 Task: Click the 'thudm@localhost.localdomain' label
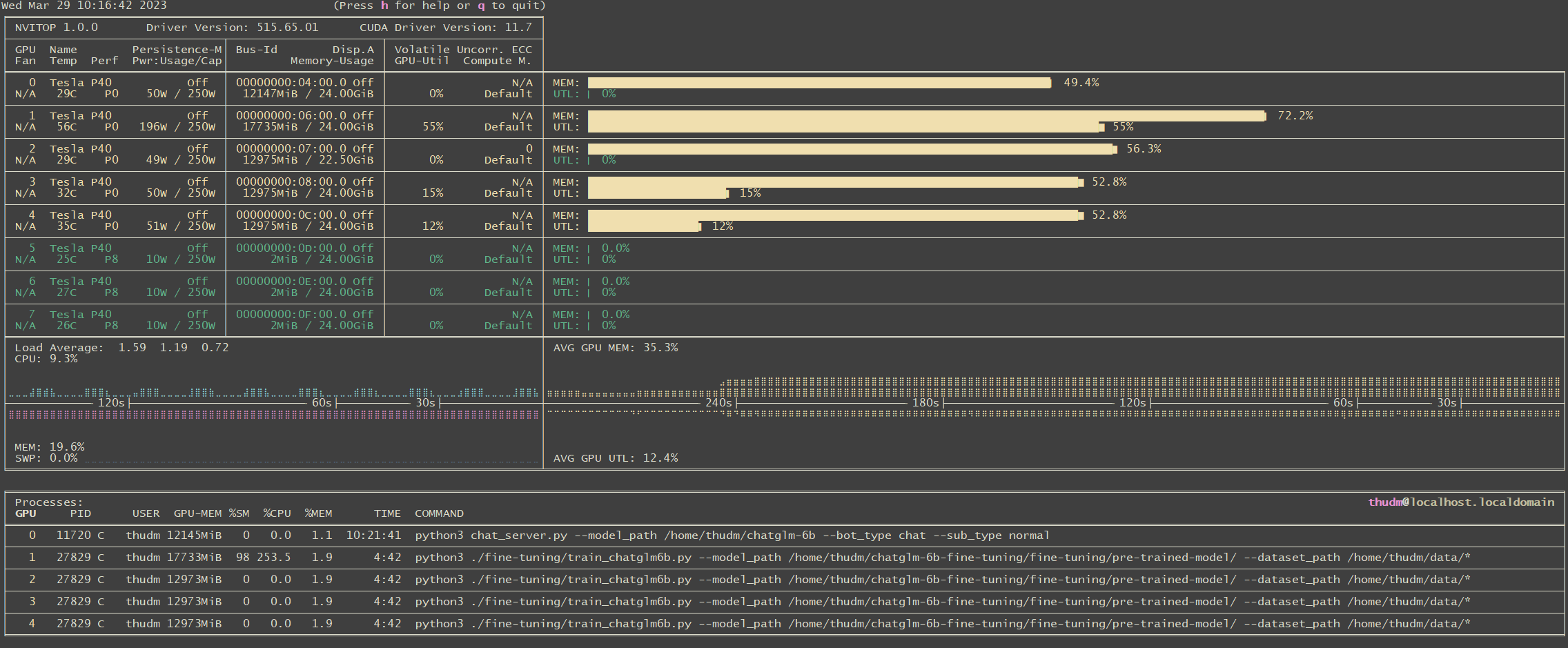point(1461,502)
